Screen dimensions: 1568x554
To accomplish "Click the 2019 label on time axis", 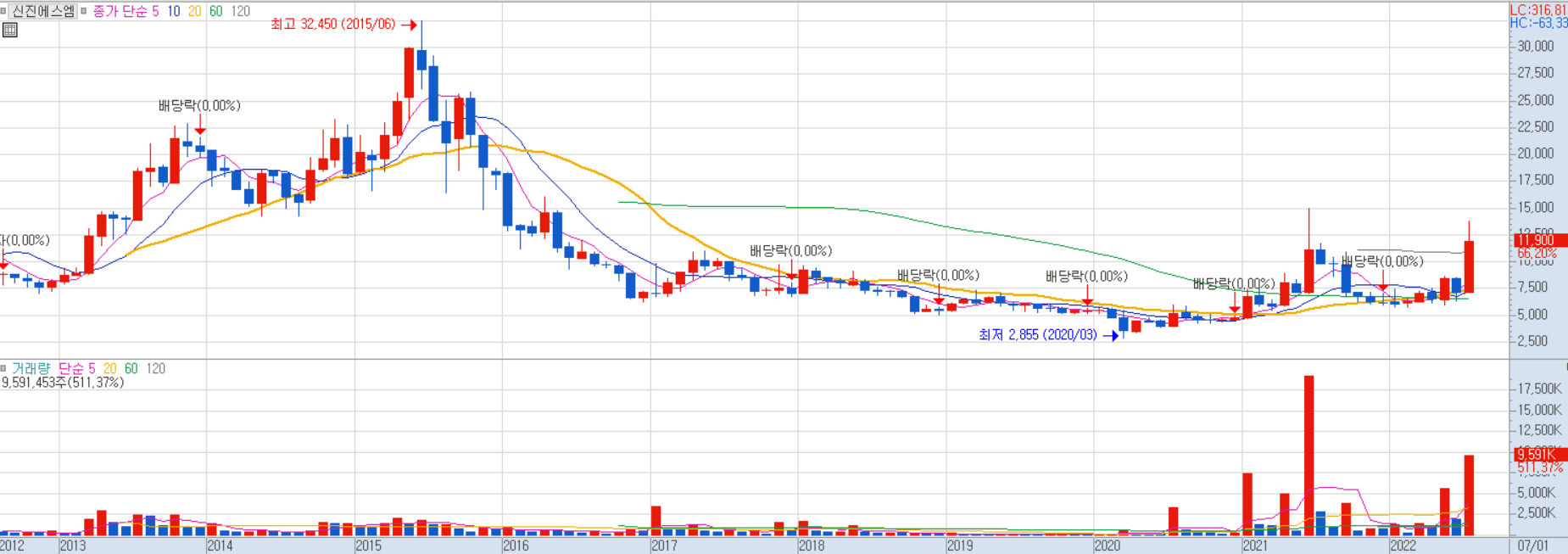I will (x=960, y=546).
